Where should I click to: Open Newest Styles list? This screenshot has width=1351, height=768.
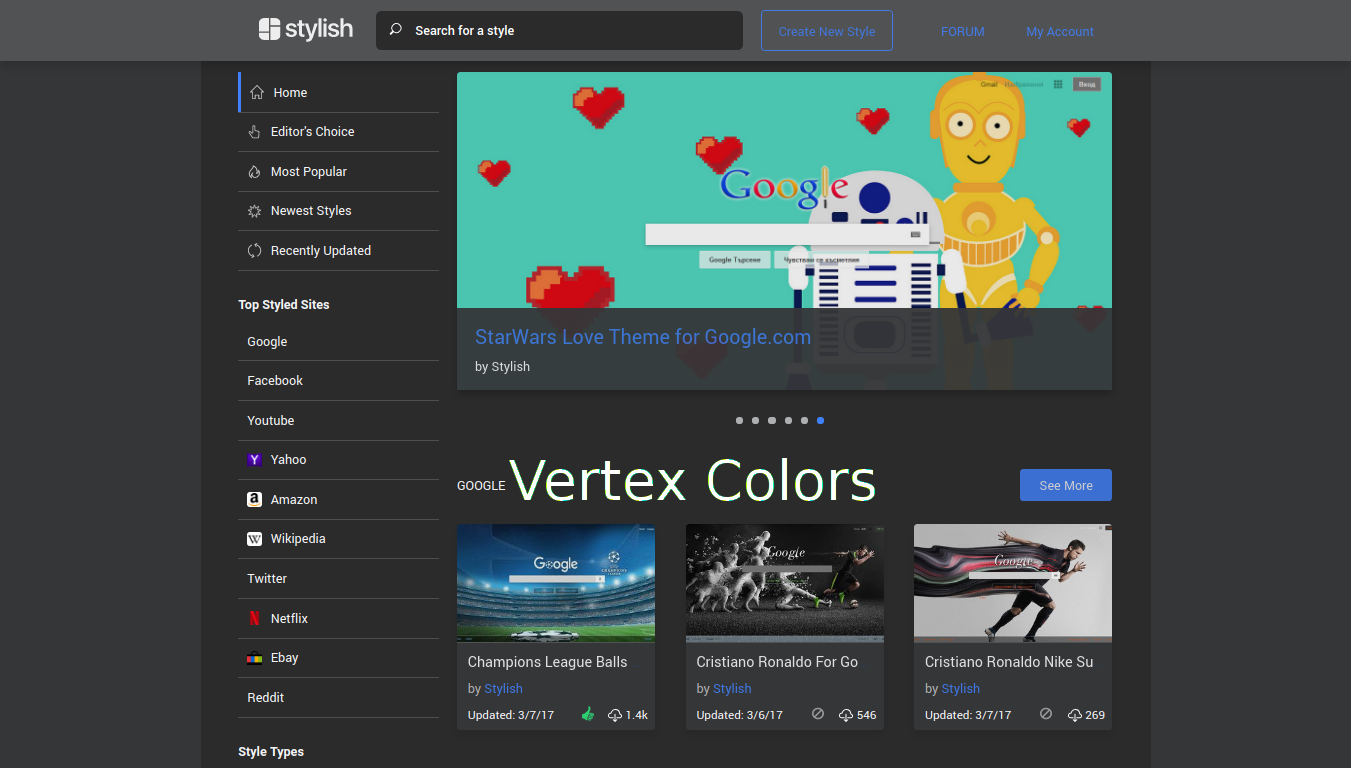pos(339,211)
